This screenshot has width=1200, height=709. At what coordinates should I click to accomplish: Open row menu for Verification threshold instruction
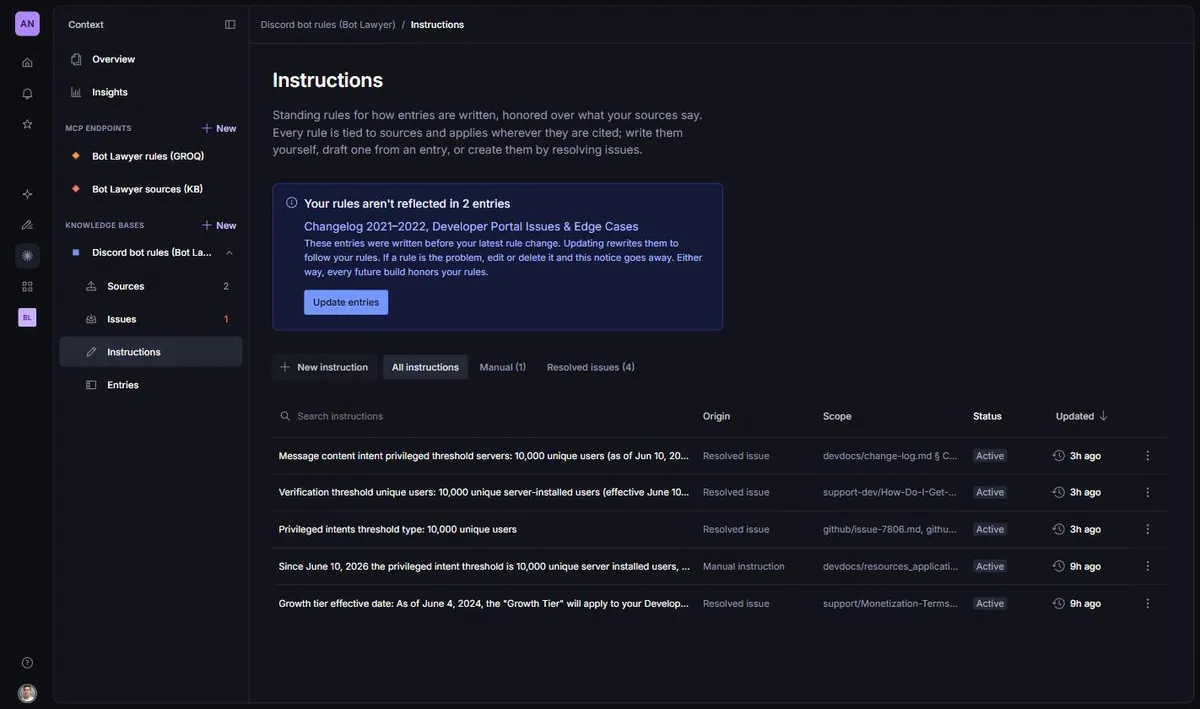pos(1147,492)
